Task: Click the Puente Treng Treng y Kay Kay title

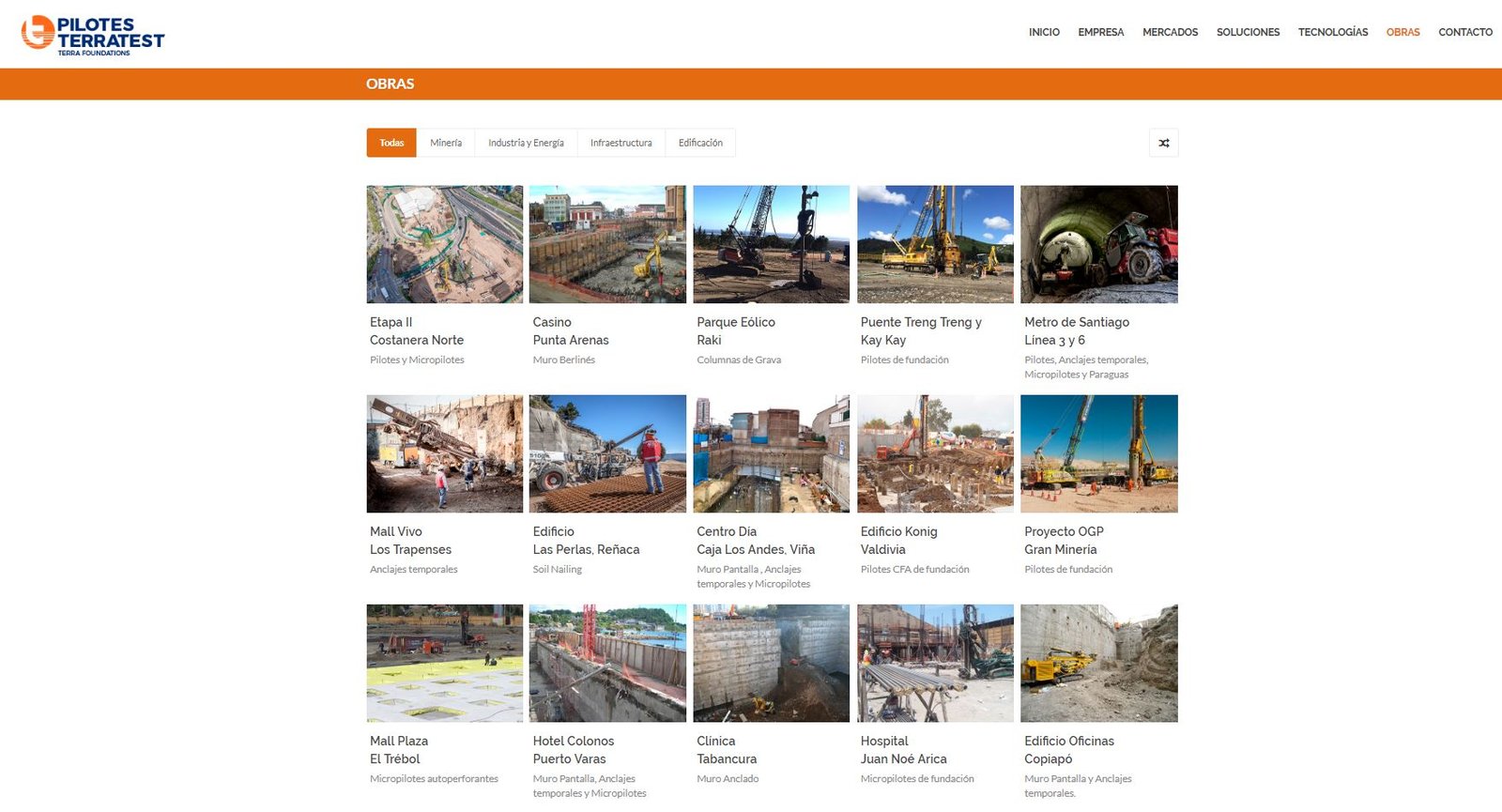Action: tap(921, 331)
